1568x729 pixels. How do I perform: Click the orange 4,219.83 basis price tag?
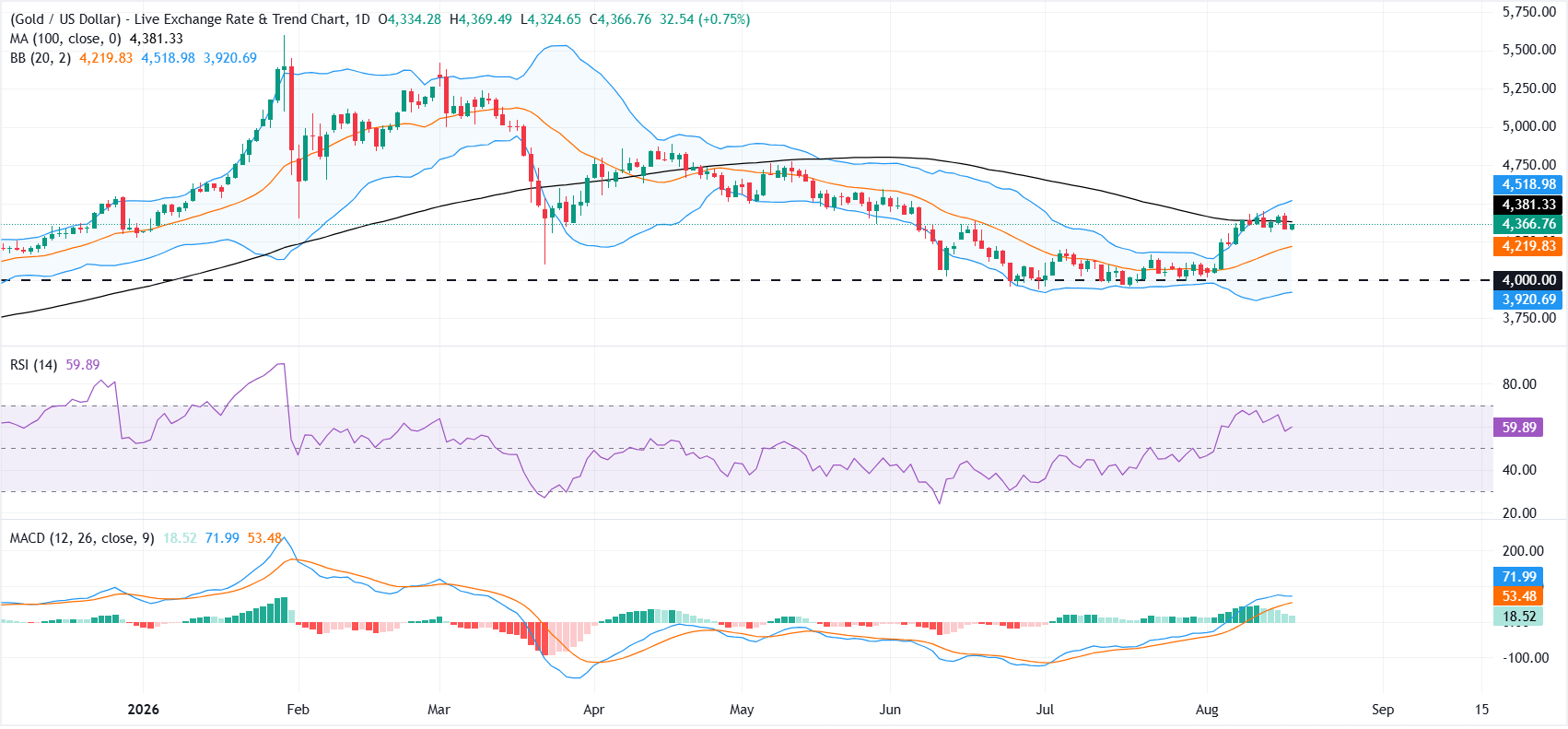(1528, 246)
